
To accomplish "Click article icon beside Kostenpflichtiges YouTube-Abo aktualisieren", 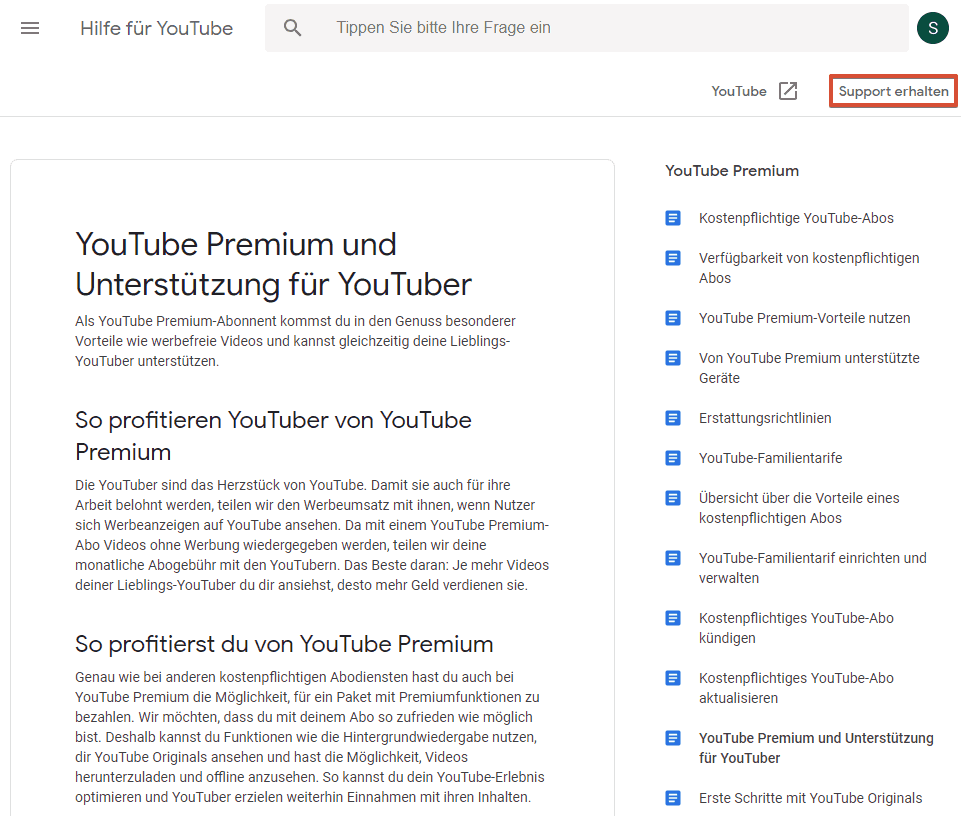I will (x=673, y=678).
